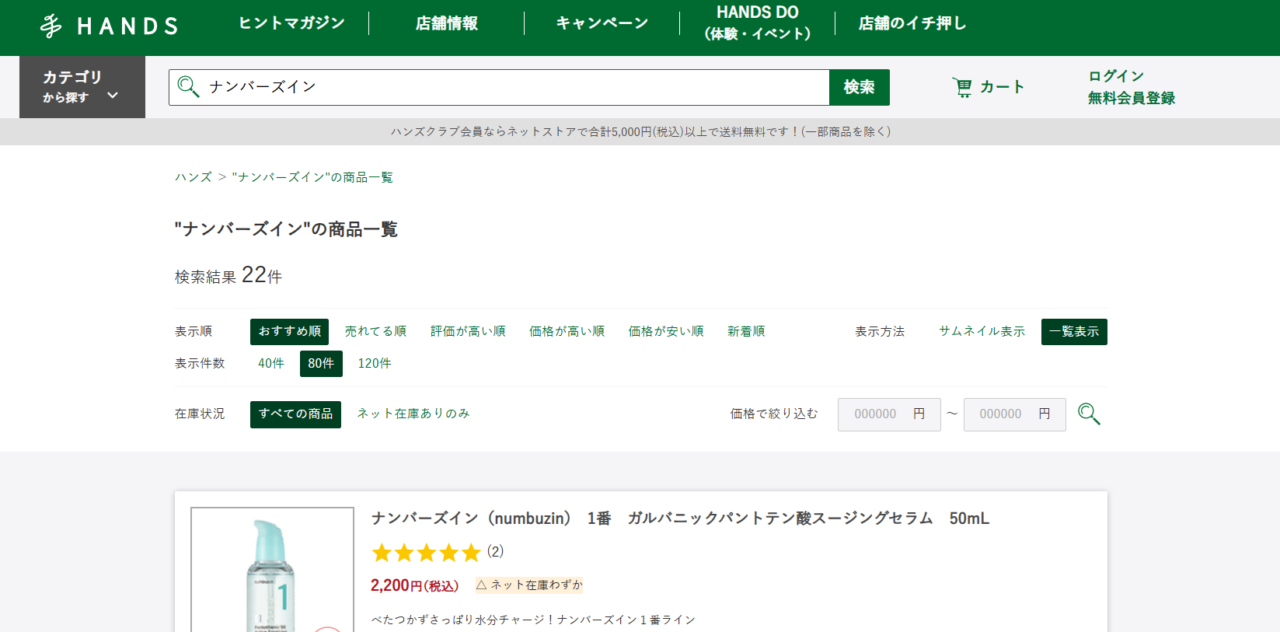Open the cart icon
The width and height of the screenshot is (1280, 632).
tap(962, 87)
